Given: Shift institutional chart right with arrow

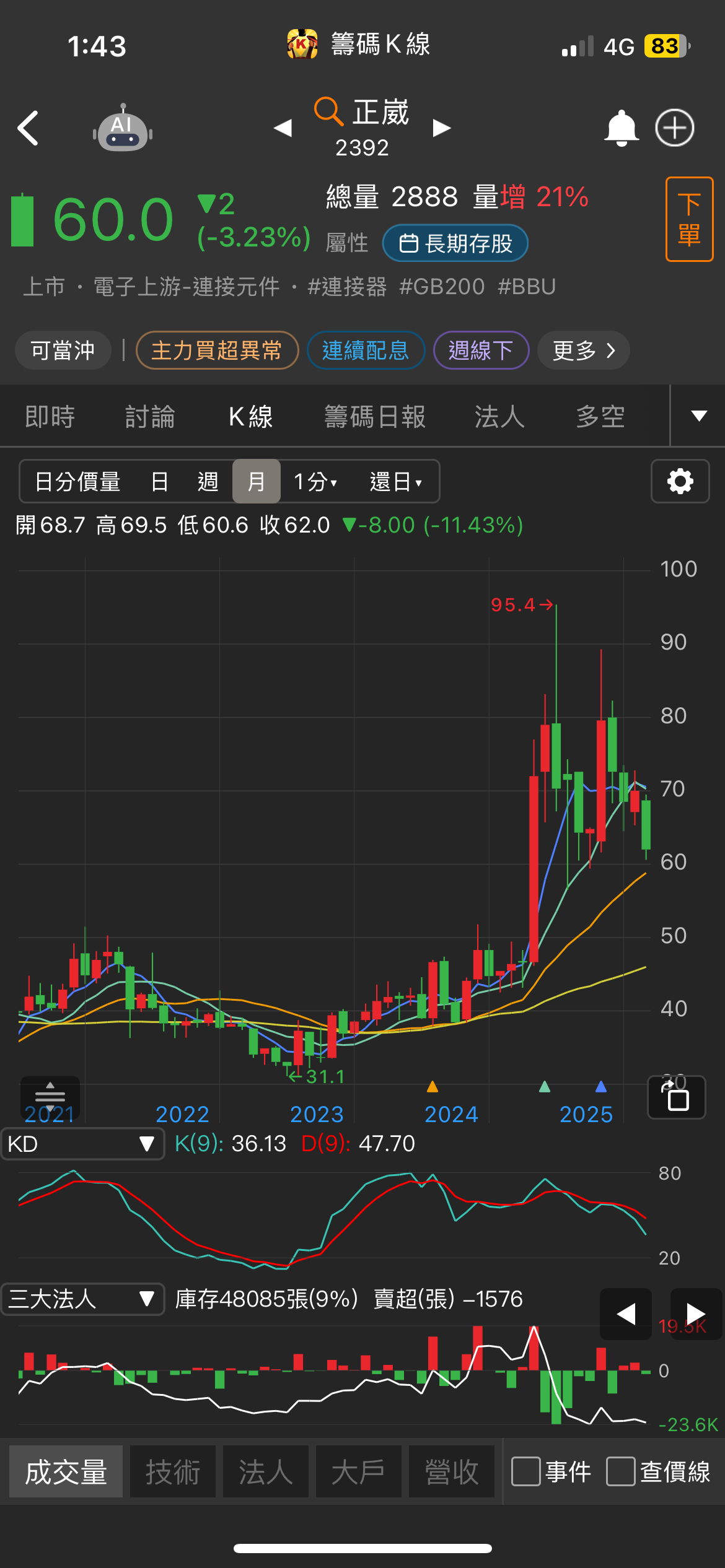Looking at the screenshot, I should 696,1313.
